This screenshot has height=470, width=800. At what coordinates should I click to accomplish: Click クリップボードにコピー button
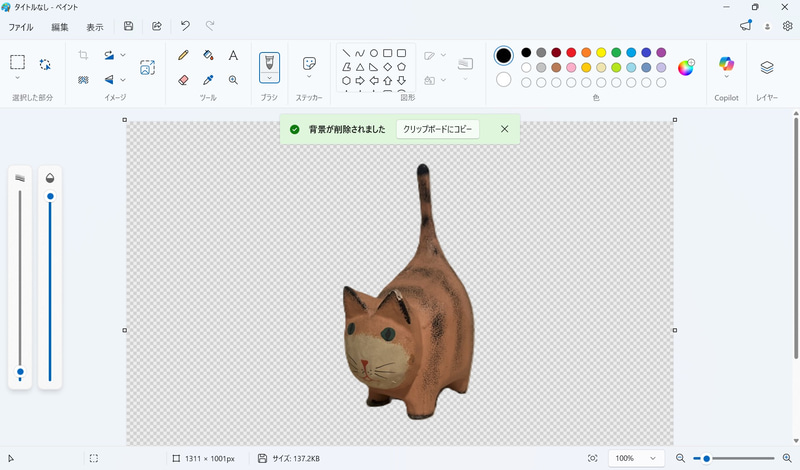point(438,129)
